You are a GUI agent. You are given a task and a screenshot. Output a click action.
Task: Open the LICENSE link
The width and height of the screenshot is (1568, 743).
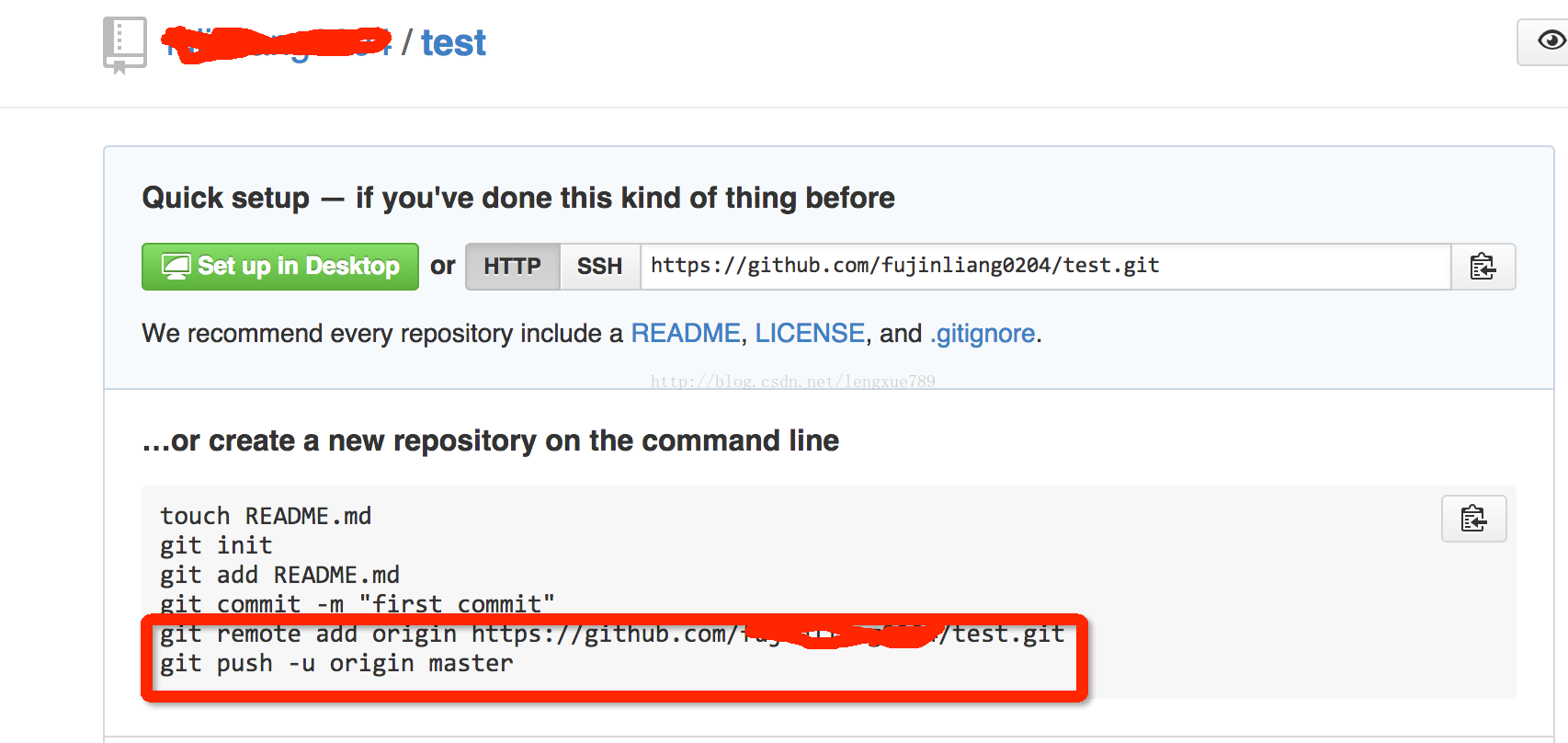tap(810, 333)
